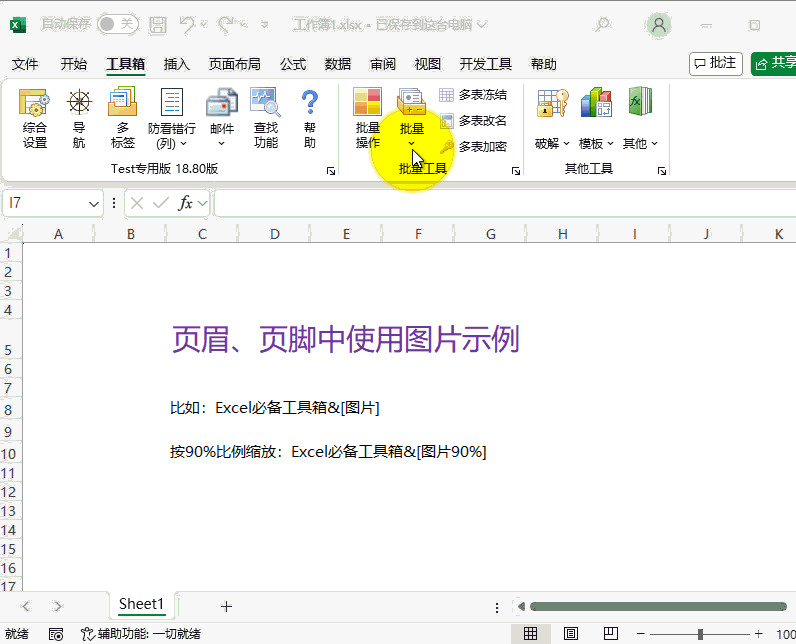Click the 导航 ship wheel icon

[x=79, y=118]
